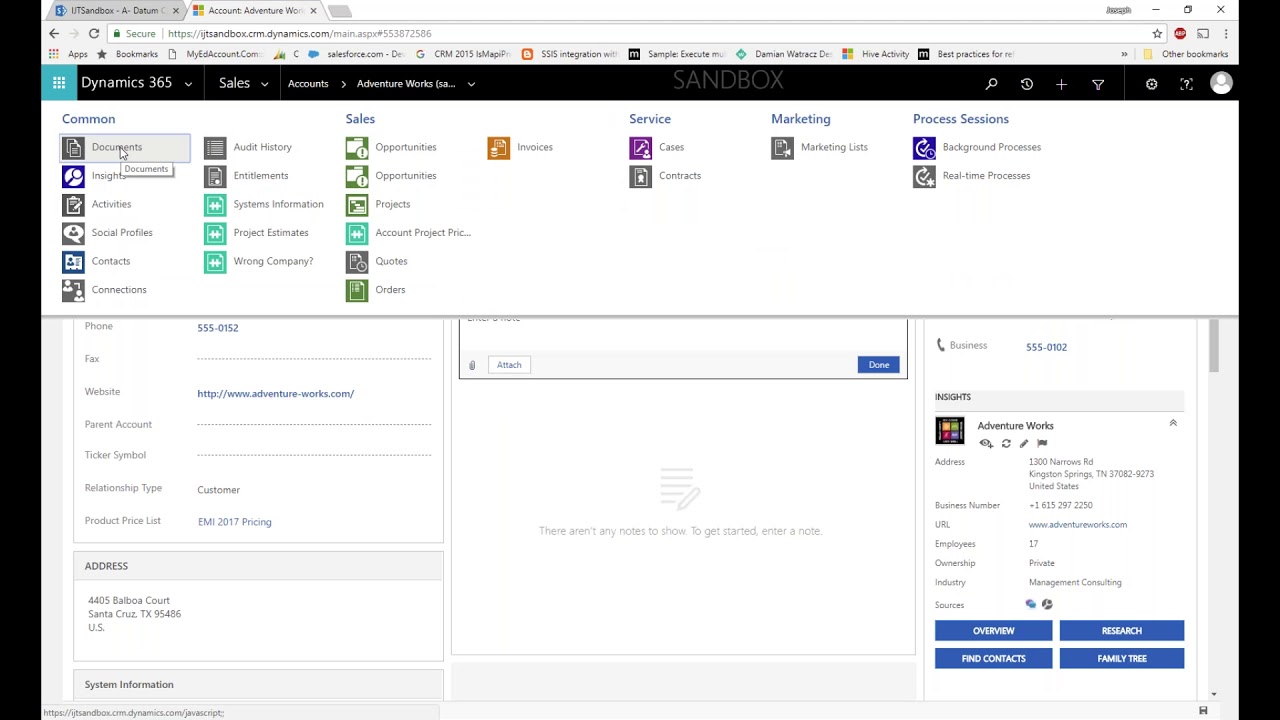The width and height of the screenshot is (1280, 720).
Task: Click the follow eye icon in Insights
Action: (x=986, y=444)
